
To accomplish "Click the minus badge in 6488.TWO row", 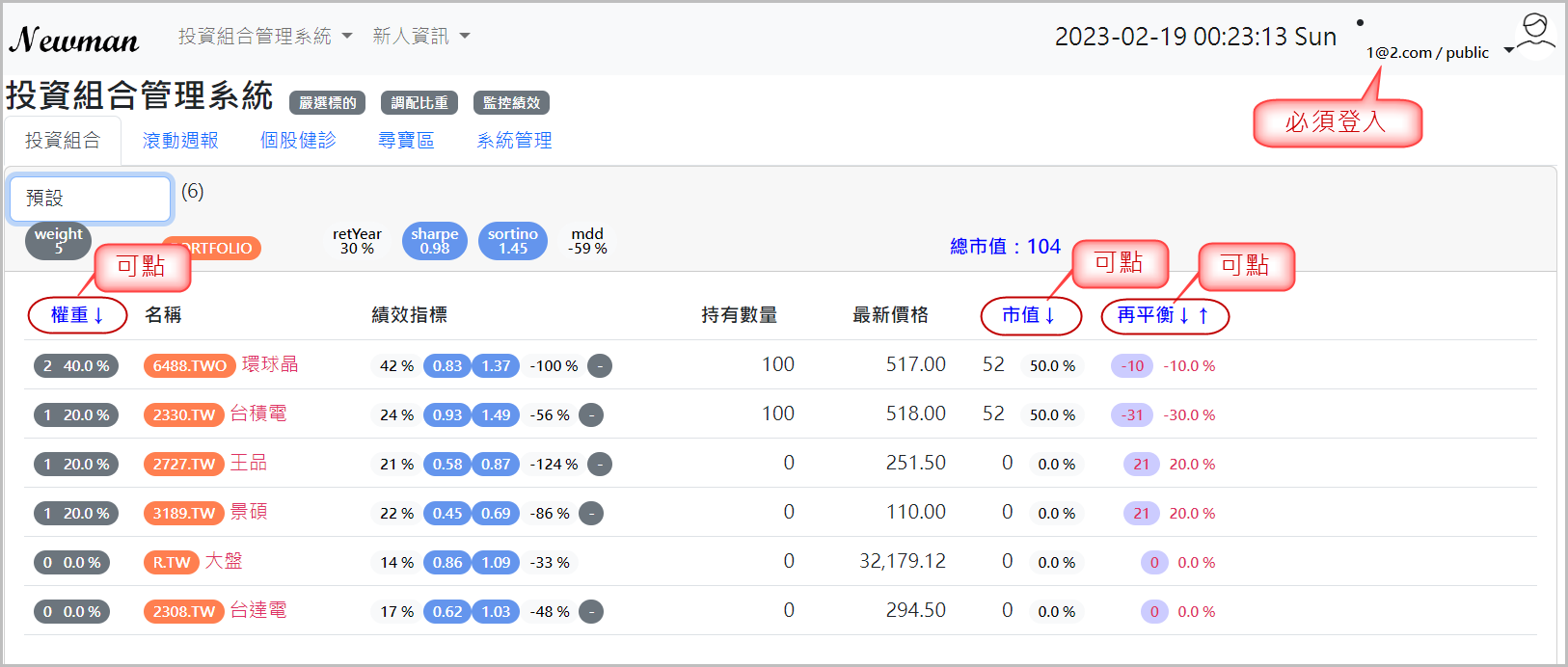I will 600,366.
